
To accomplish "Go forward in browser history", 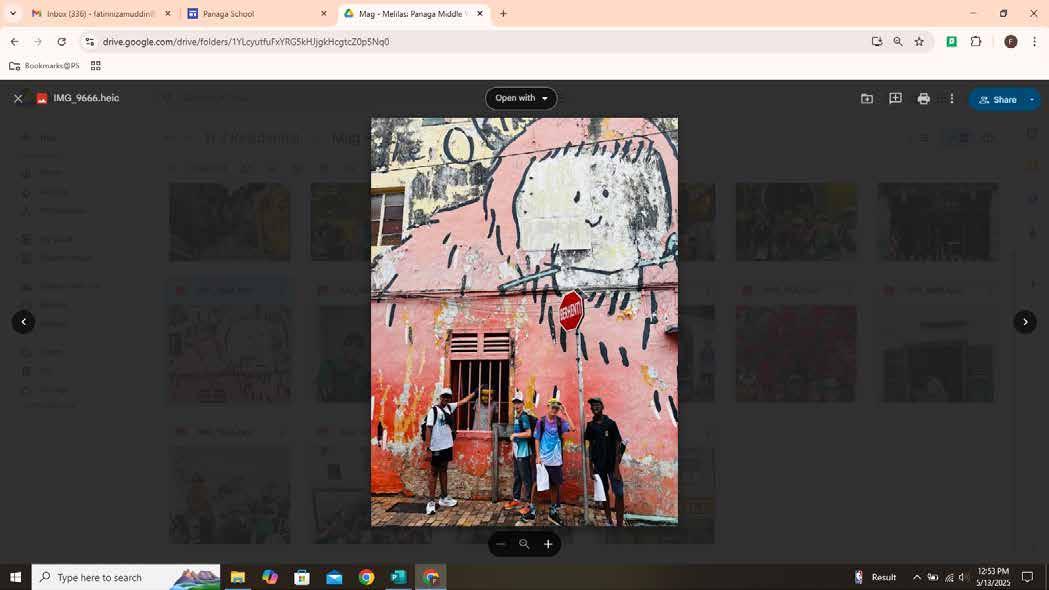I will pyautogui.click(x=37, y=41).
